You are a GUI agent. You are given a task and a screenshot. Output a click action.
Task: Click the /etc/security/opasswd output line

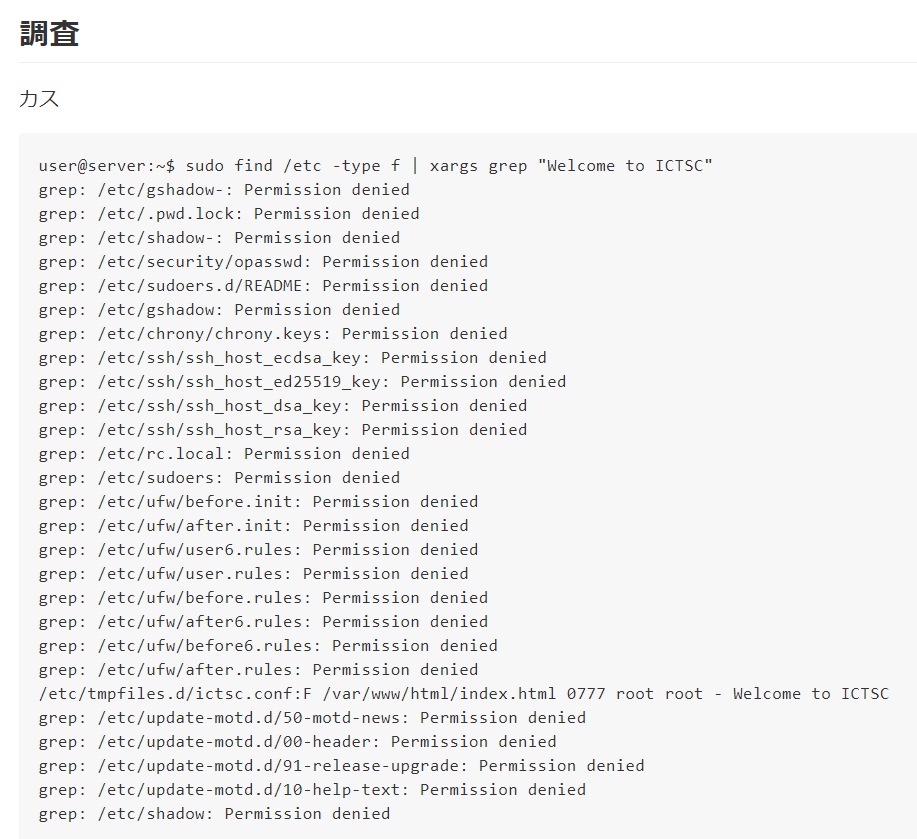point(263,262)
